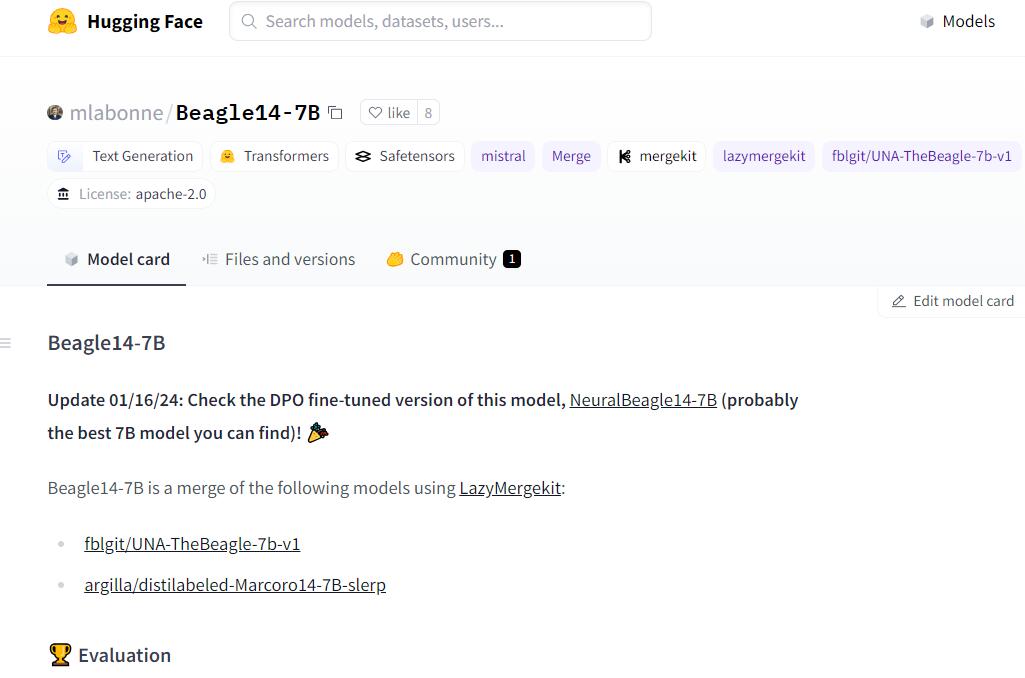The height and width of the screenshot is (678, 1025).
Task: Copy the model name to clipboard
Action: tap(335, 112)
